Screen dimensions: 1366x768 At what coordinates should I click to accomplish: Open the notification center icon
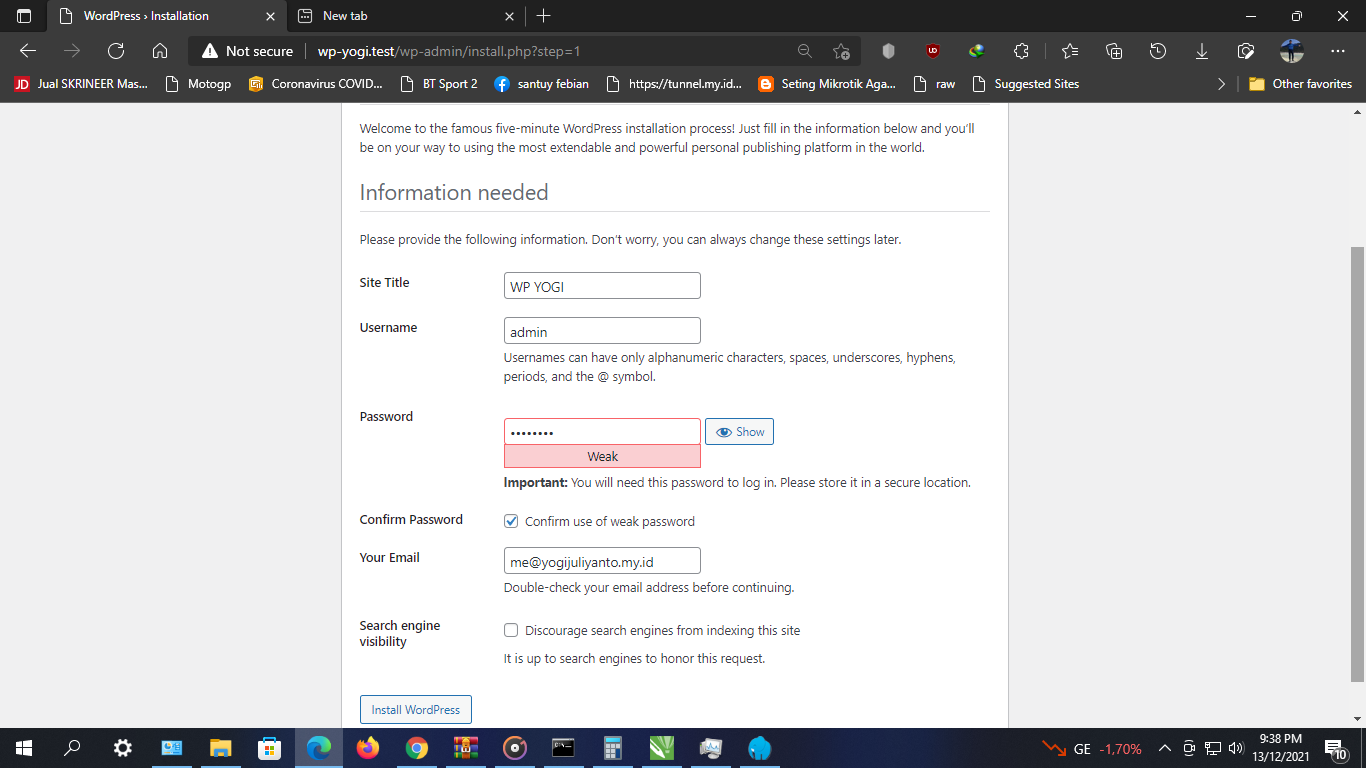(1335, 748)
